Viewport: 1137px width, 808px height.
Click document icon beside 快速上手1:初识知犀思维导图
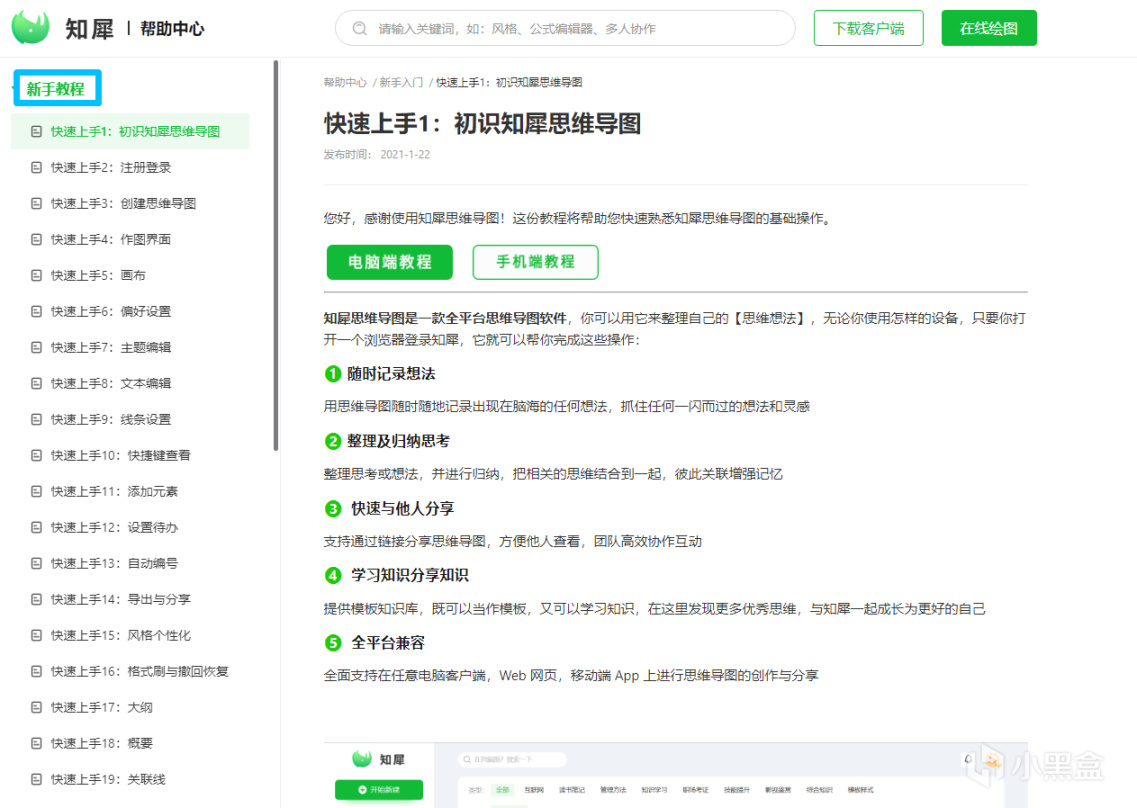point(36,131)
